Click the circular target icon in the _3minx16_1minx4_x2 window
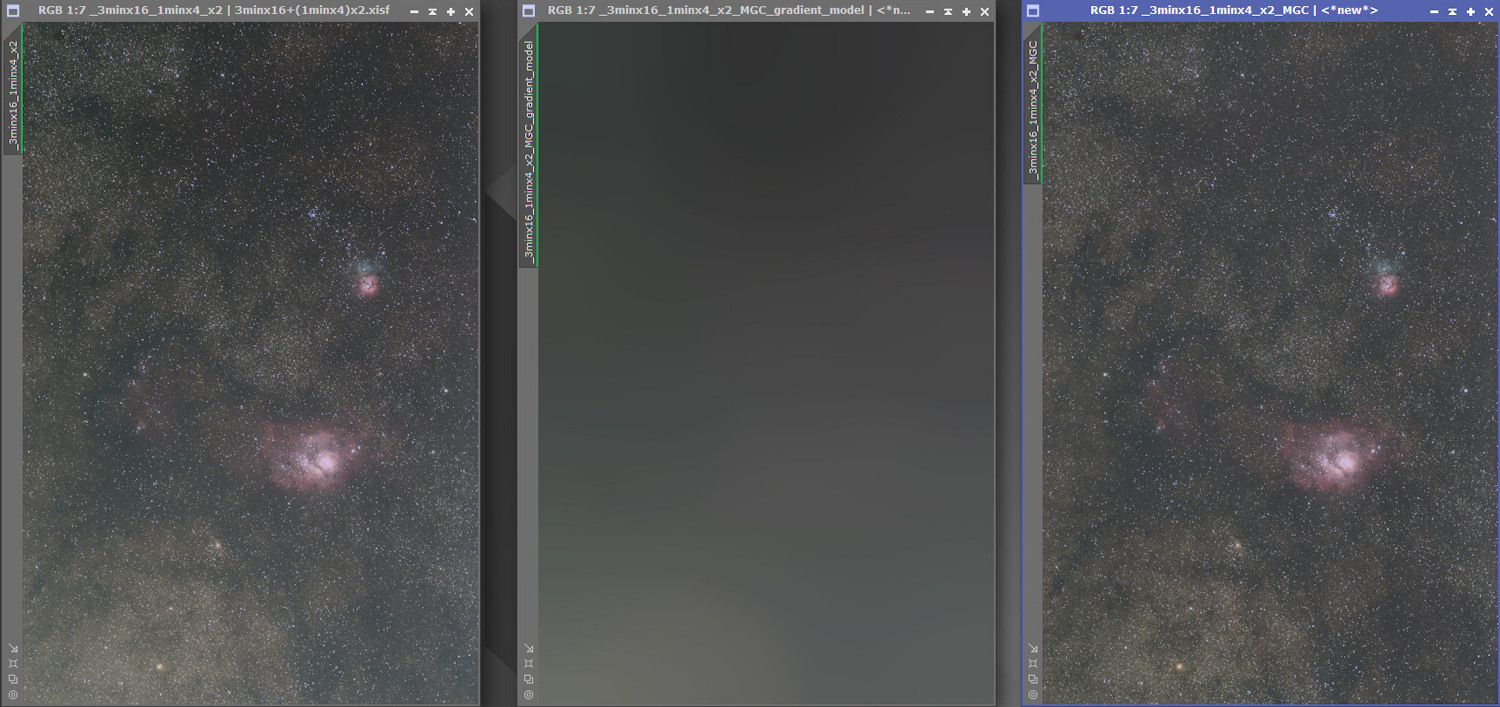 pos(12,694)
